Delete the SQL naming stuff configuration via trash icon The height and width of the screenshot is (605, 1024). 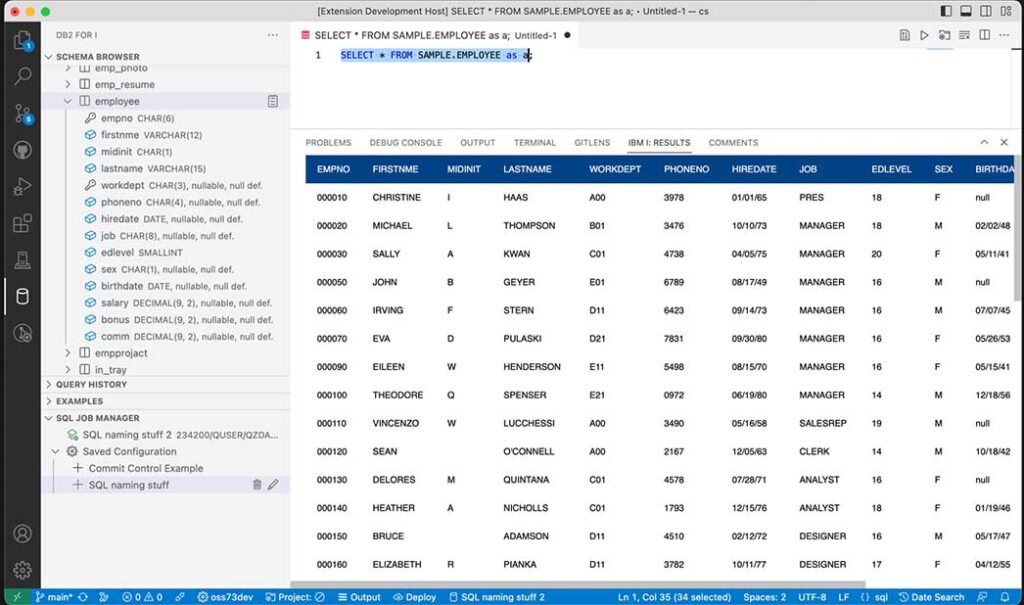(258, 484)
